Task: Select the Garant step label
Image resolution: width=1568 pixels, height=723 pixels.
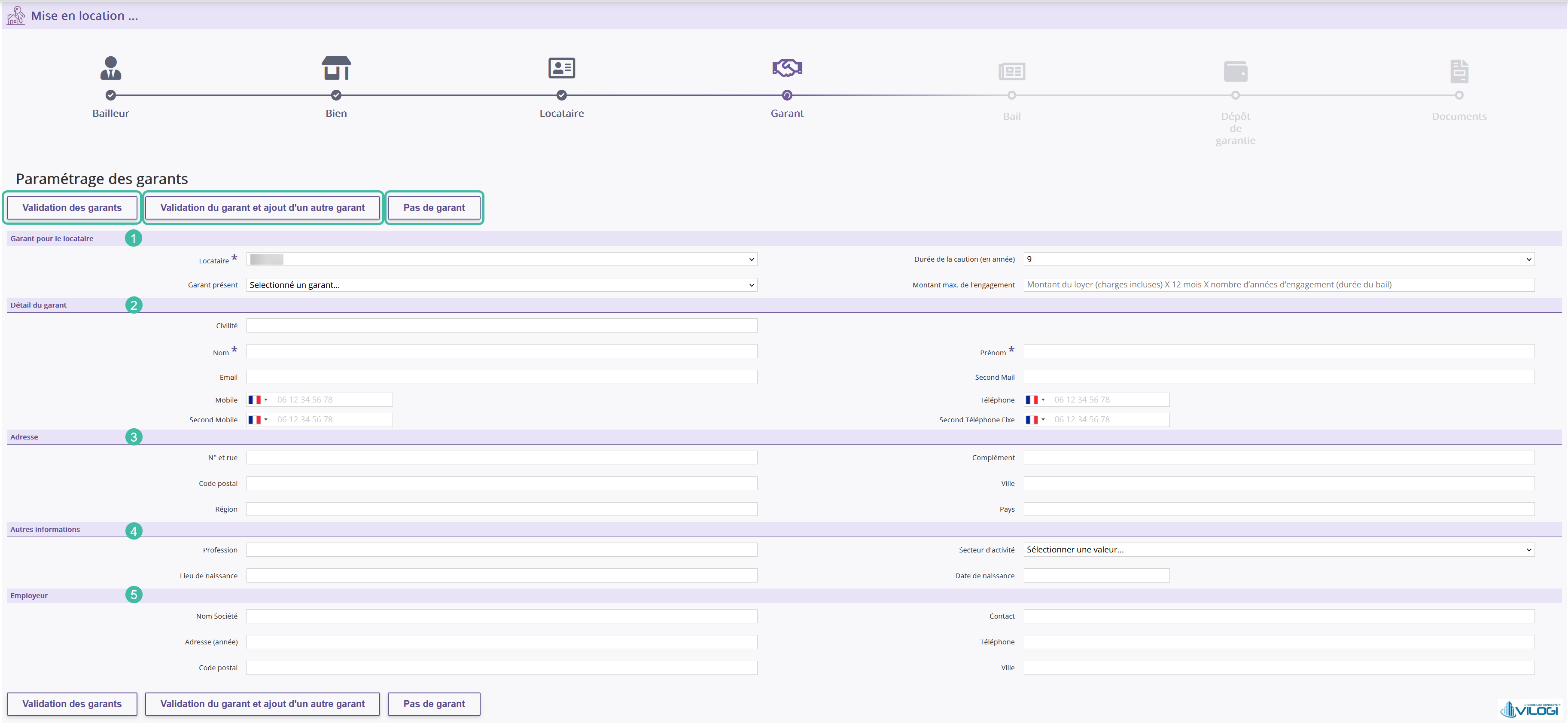Action: tap(787, 113)
